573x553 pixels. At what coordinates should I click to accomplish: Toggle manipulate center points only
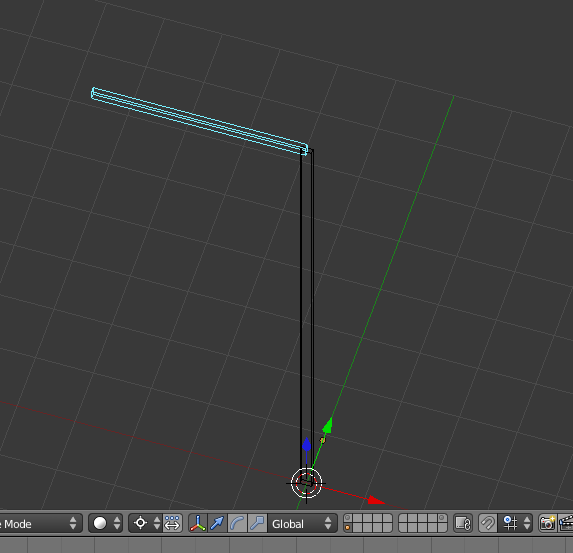click(x=172, y=523)
